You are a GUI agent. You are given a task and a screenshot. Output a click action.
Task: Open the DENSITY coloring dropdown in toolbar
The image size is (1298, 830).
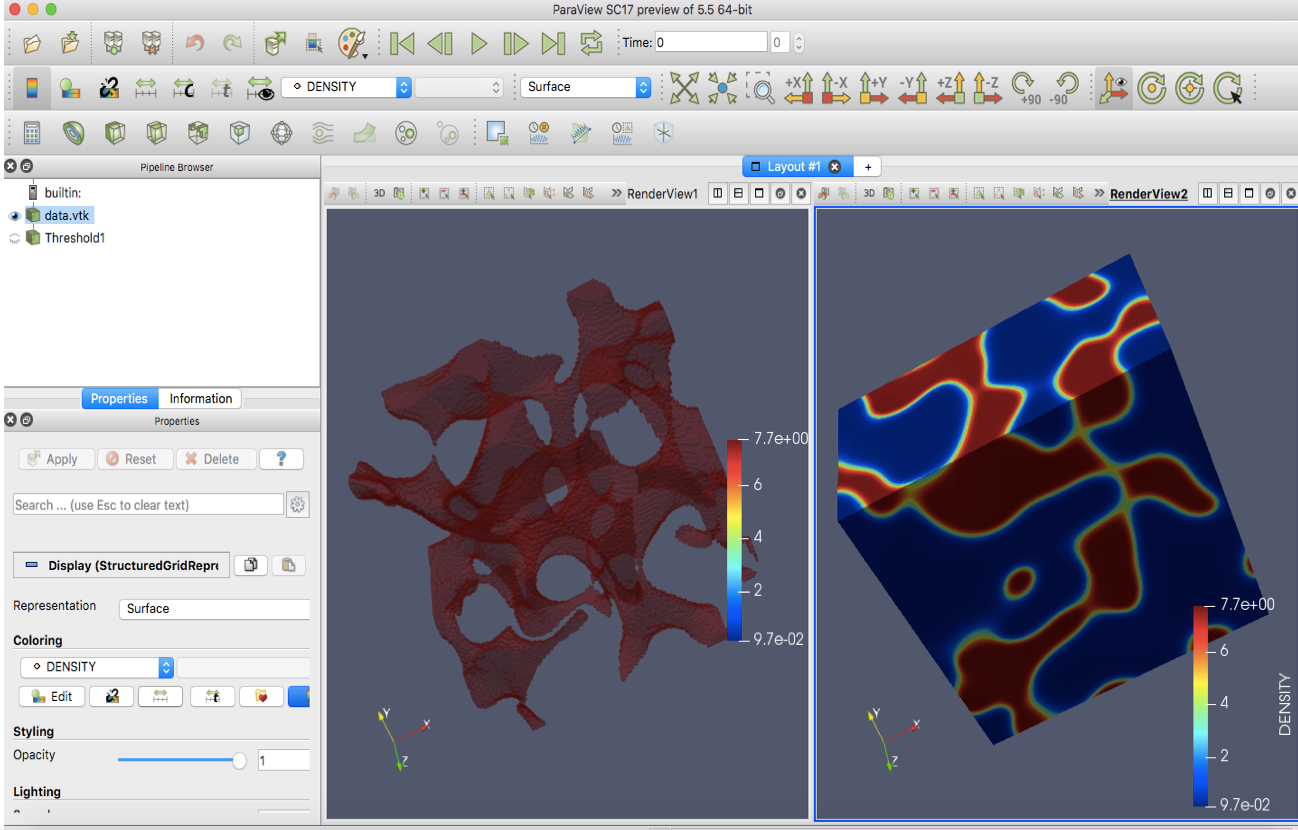coord(346,87)
